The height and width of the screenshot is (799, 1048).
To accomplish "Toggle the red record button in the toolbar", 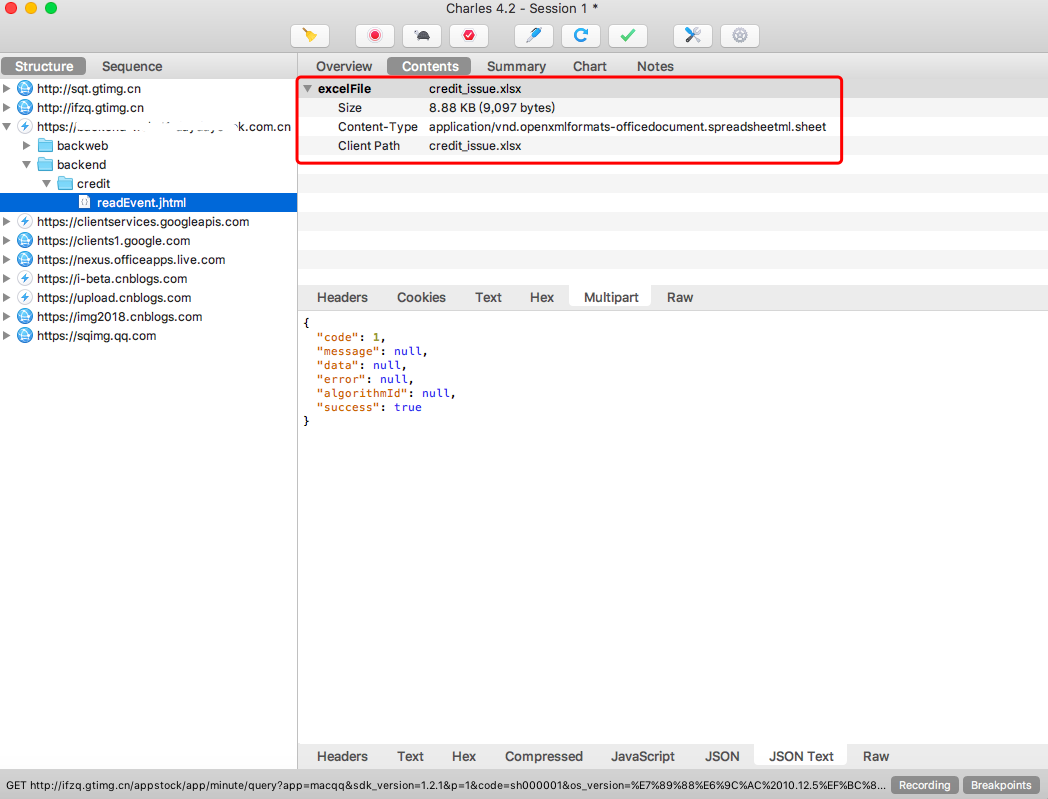I will pyautogui.click(x=375, y=35).
